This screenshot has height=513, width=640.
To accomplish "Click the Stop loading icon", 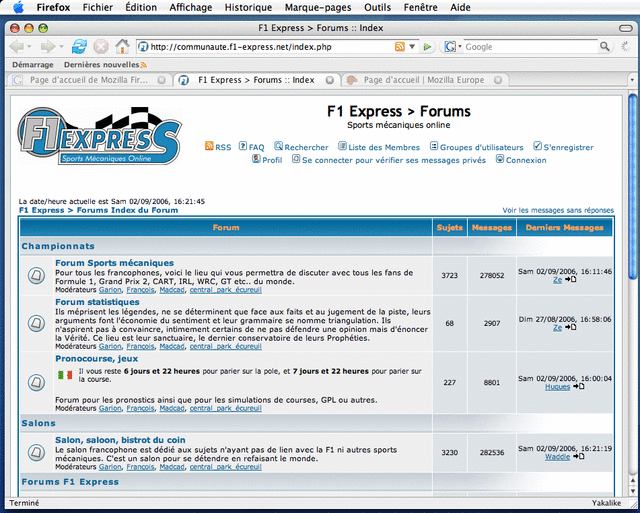I will pos(100,47).
